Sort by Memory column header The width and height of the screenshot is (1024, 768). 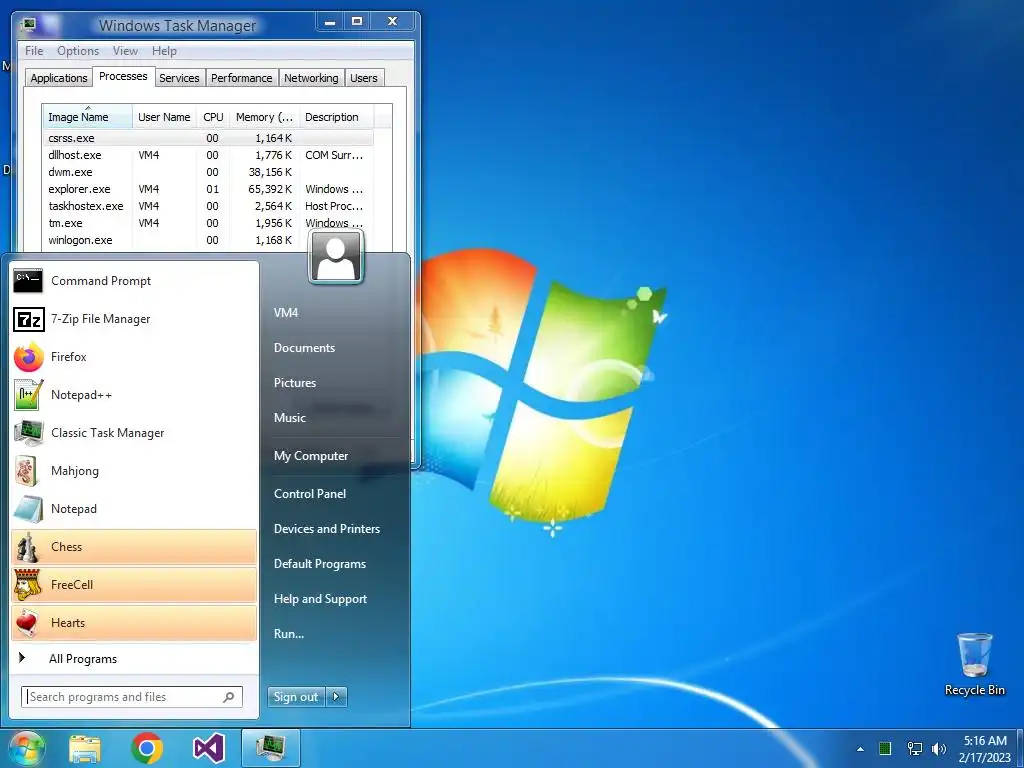(x=264, y=117)
